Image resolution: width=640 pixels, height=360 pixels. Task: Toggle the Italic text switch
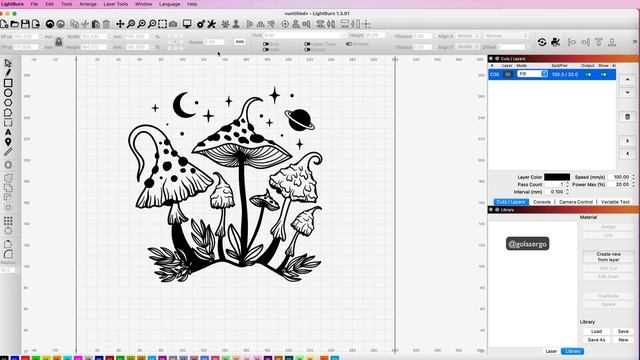[x=266, y=49]
